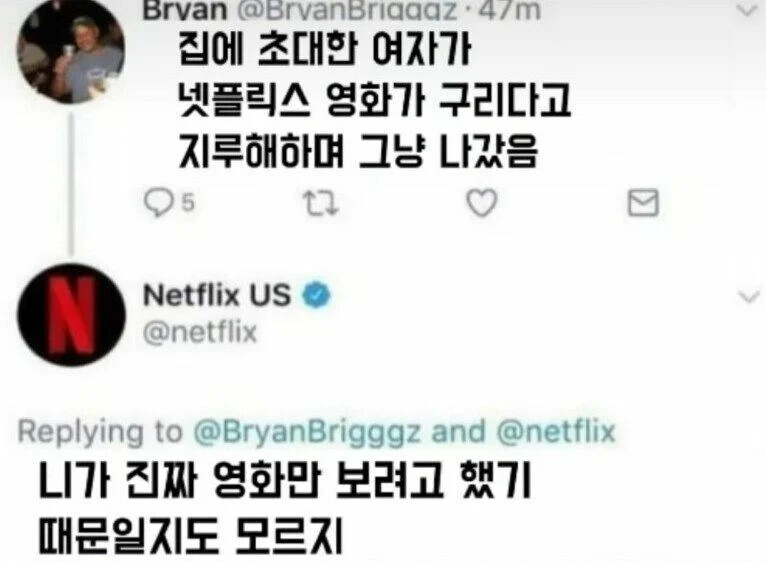This screenshot has height=562, width=766.
Task: Open the 47m timestamp on Bryan's tweet
Action: tap(509, 10)
